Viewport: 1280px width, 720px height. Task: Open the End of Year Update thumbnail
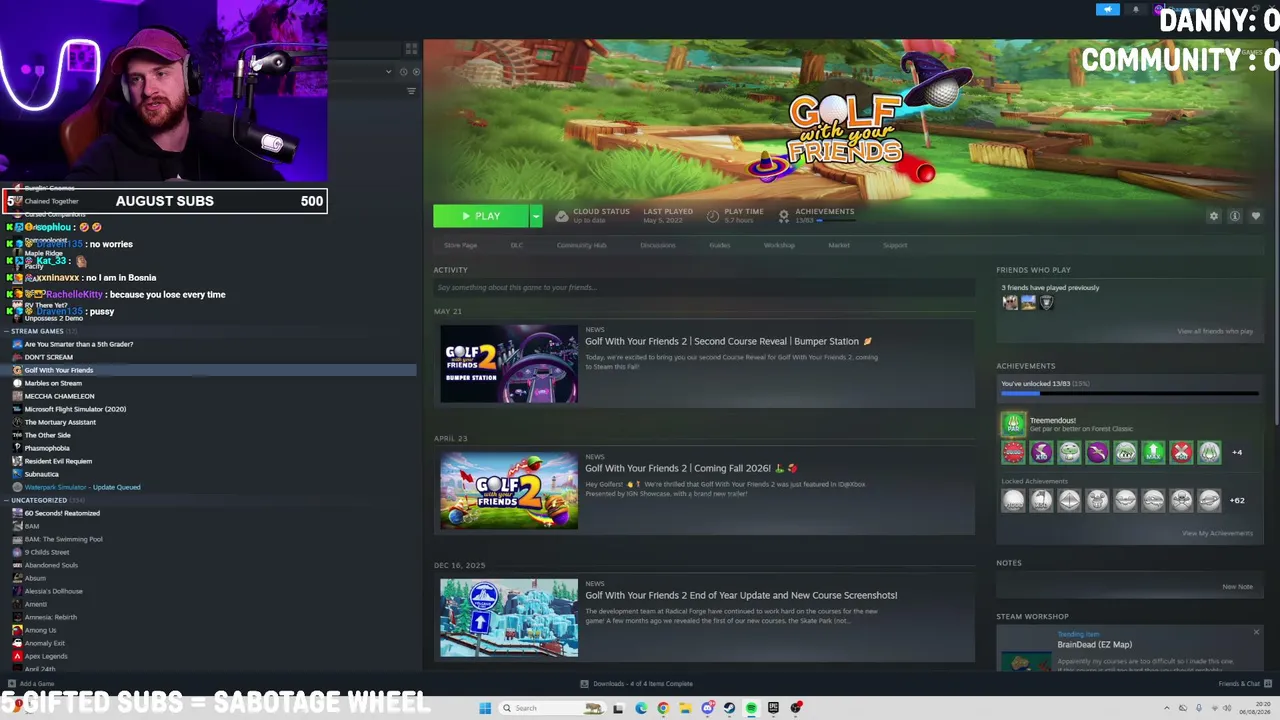tap(509, 618)
